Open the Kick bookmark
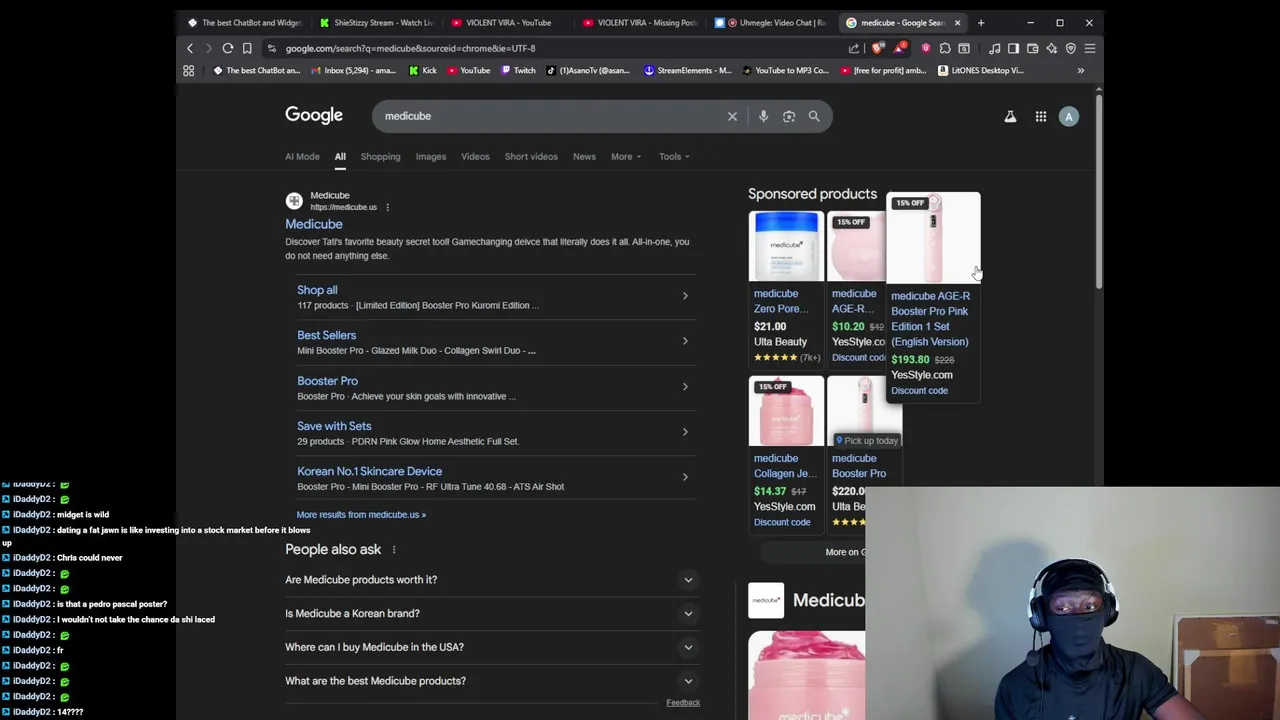This screenshot has height=720, width=1280. click(423, 70)
